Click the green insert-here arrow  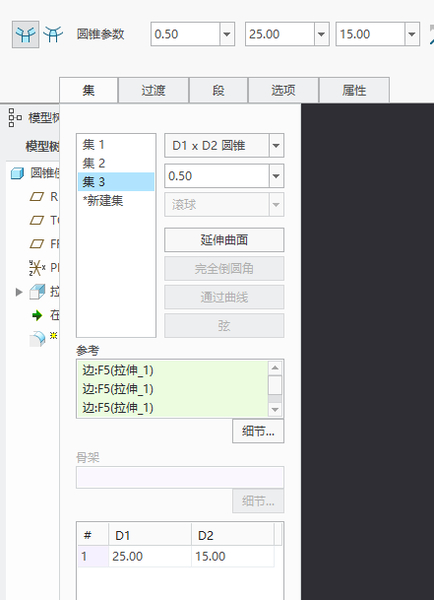tap(37, 315)
